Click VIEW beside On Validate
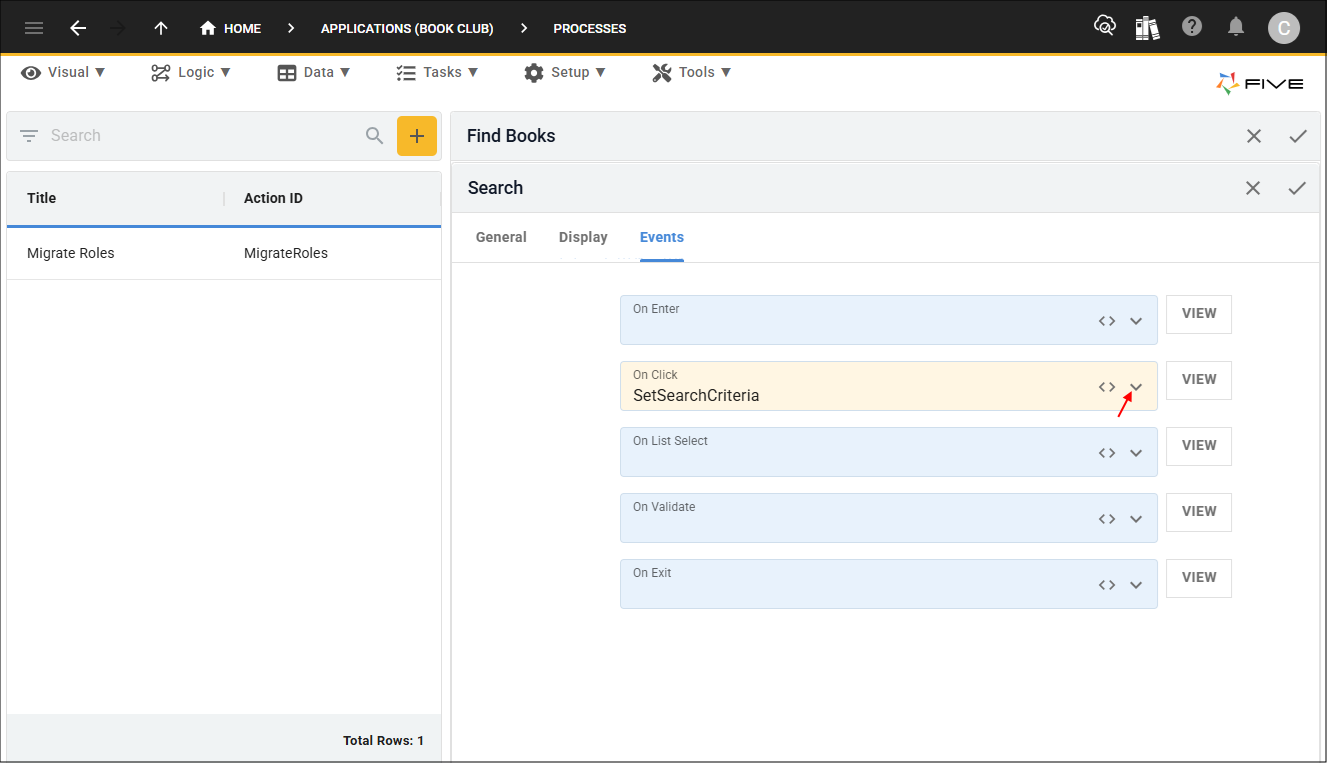This screenshot has height=763, width=1327. pos(1199,512)
